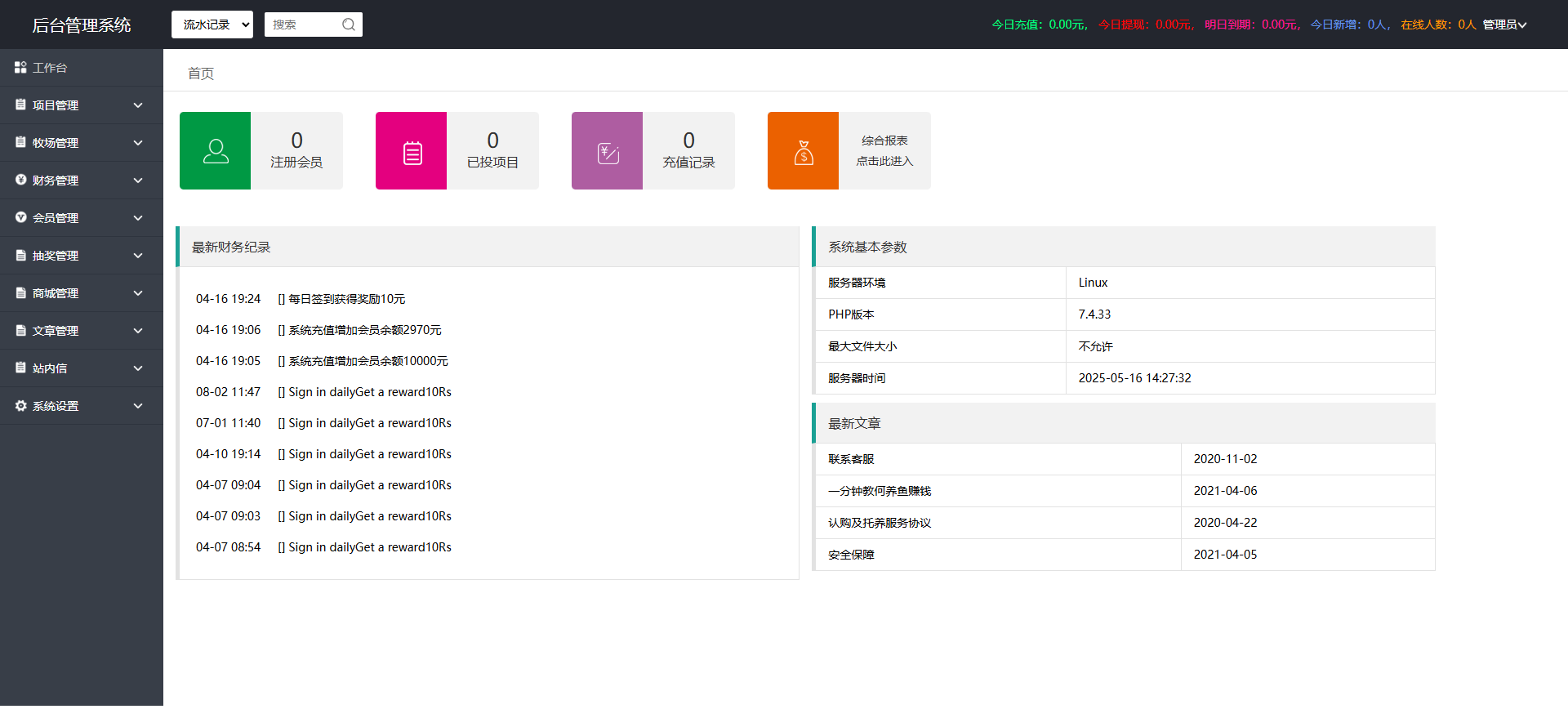Expand the 商城管理 chevron

pos(138,293)
